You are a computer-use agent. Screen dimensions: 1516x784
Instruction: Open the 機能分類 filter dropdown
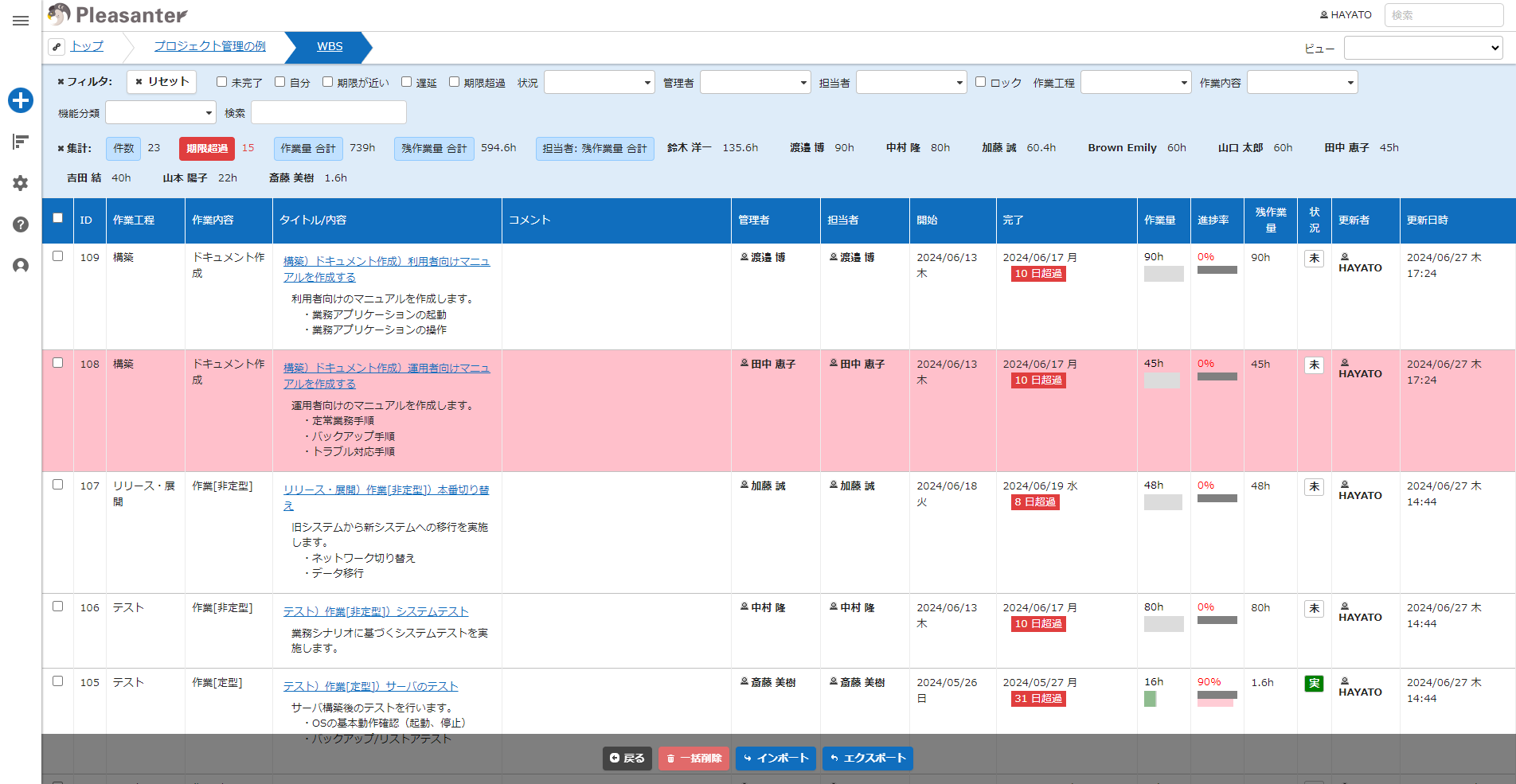point(161,112)
